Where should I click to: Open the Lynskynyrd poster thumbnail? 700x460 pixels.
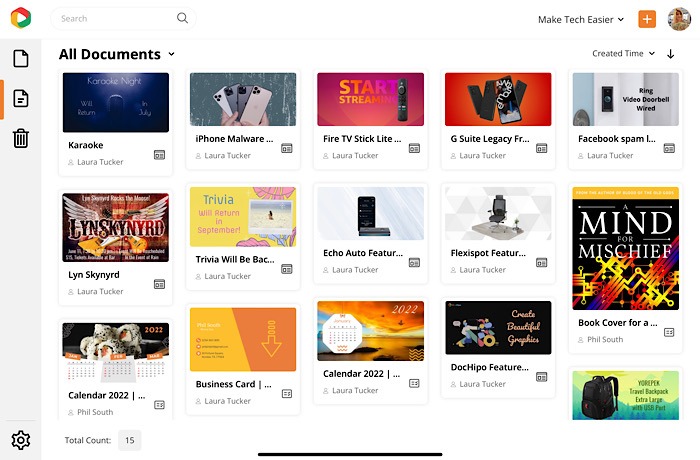(116, 227)
